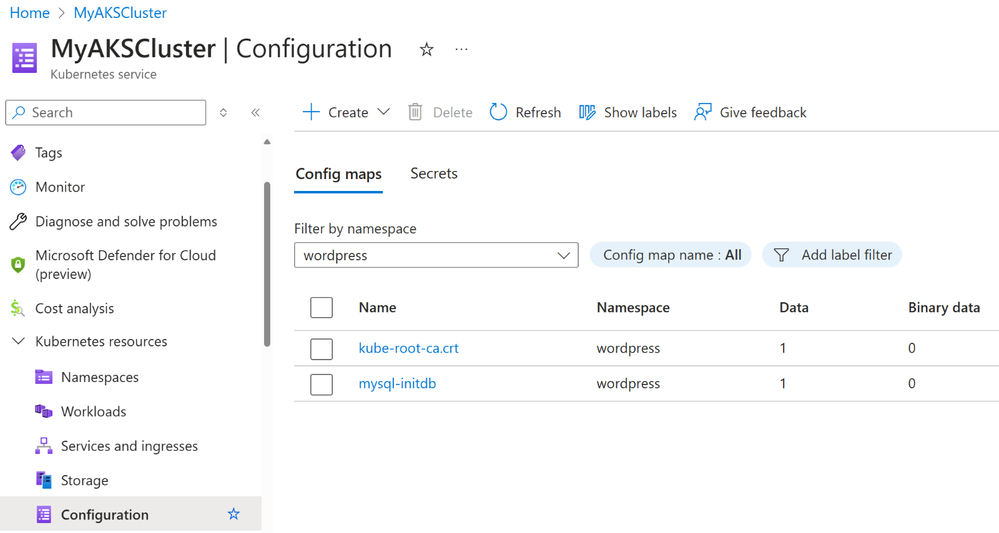
Task: Click the sidebar scroll up arrow
Action: tap(267, 142)
